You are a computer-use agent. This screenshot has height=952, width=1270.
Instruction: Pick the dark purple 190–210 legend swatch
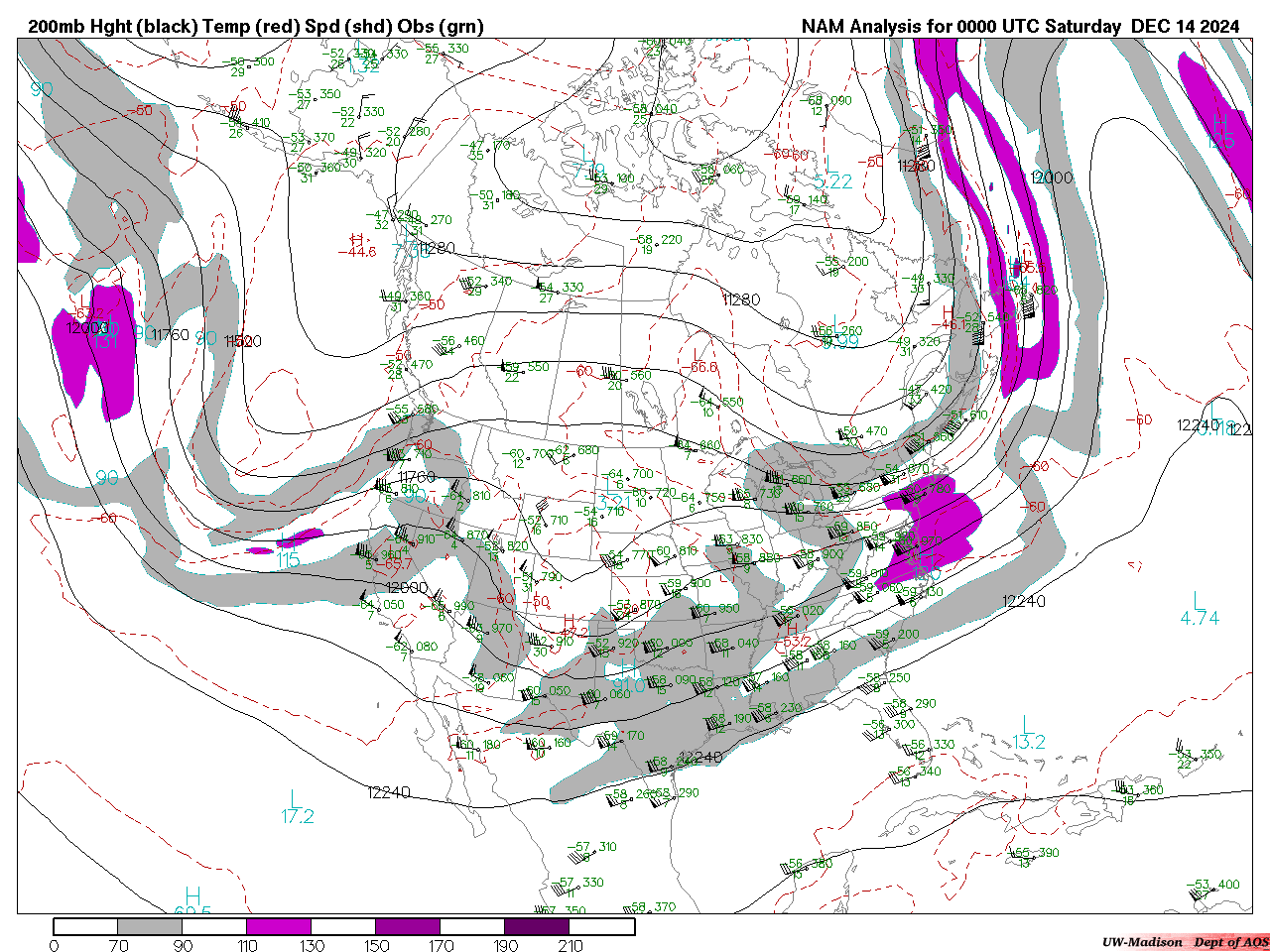click(537, 926)
